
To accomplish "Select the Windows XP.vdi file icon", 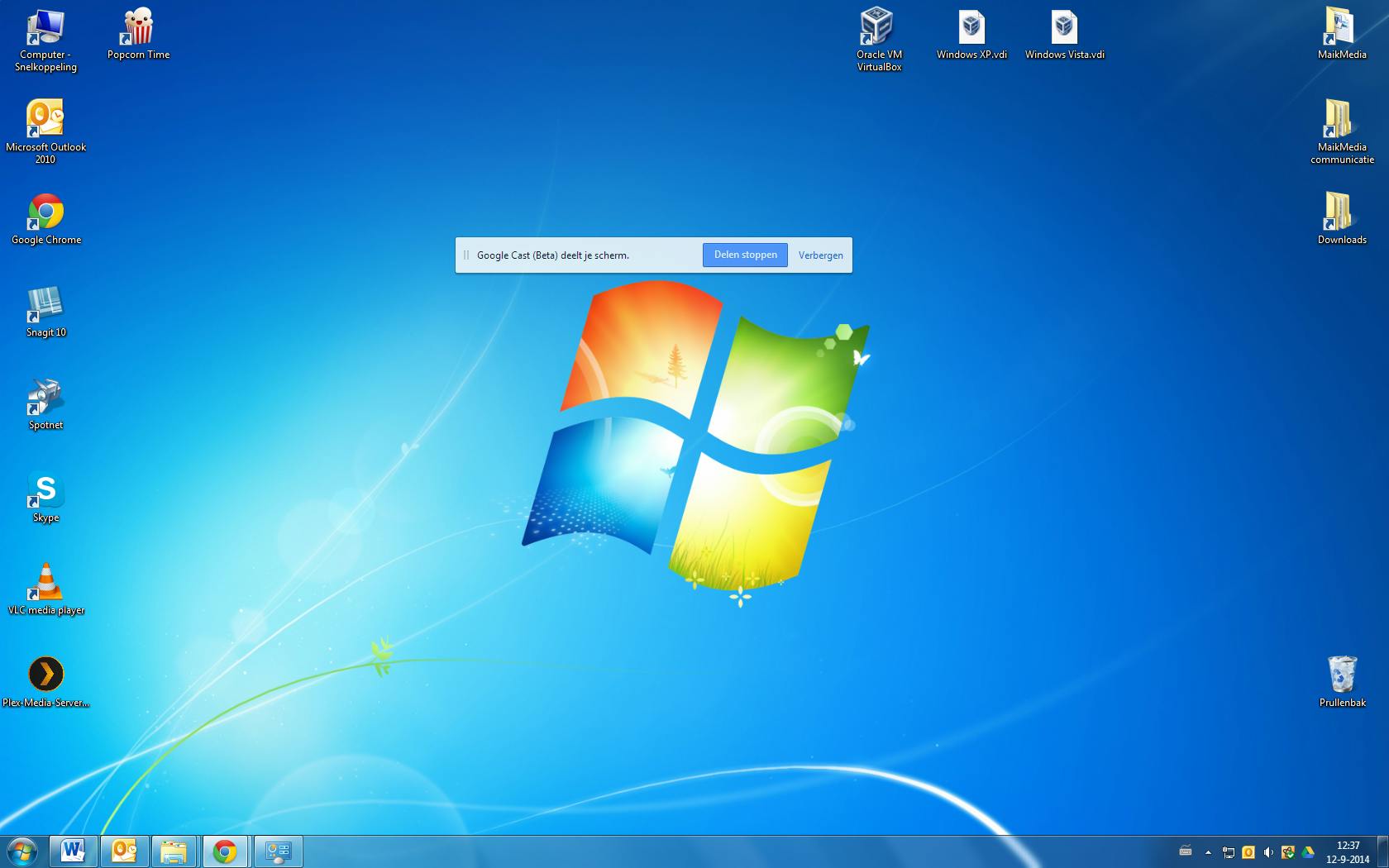I will click(971, 35).
